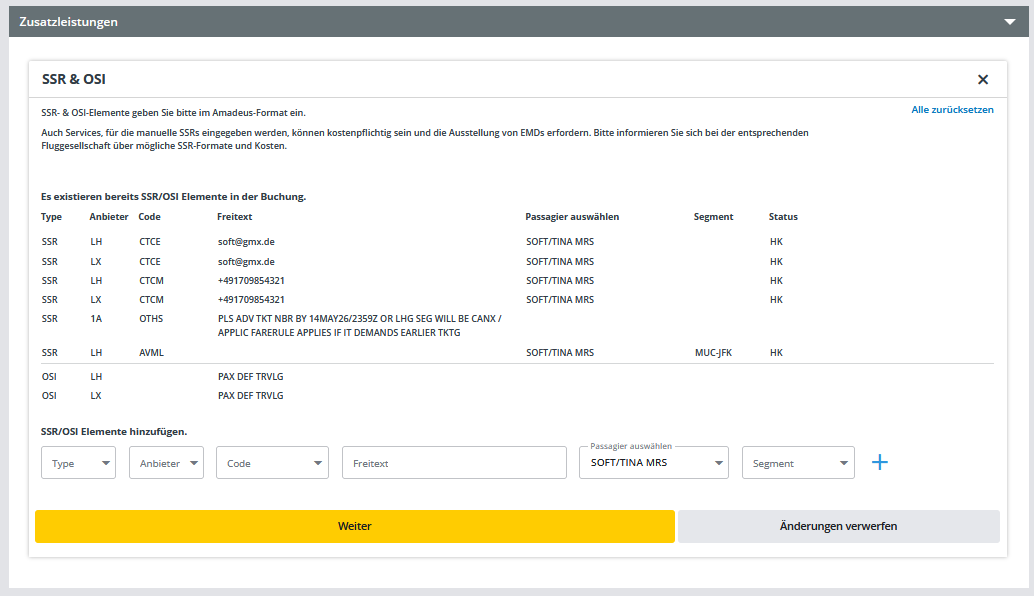
Task: Click the Status column header
Action: [x=783, y=217]
